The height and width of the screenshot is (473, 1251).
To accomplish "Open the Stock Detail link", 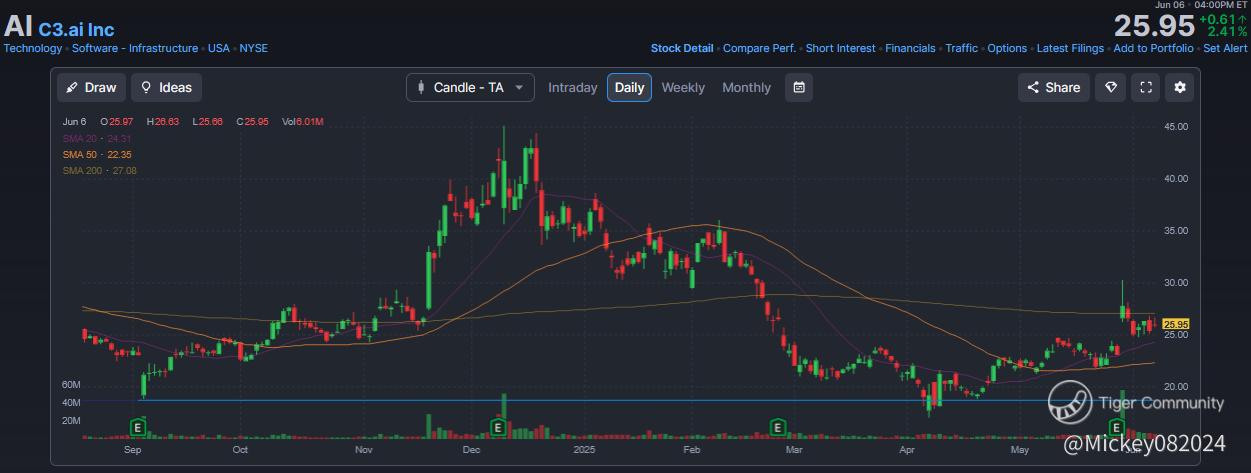I will [682, 48].
